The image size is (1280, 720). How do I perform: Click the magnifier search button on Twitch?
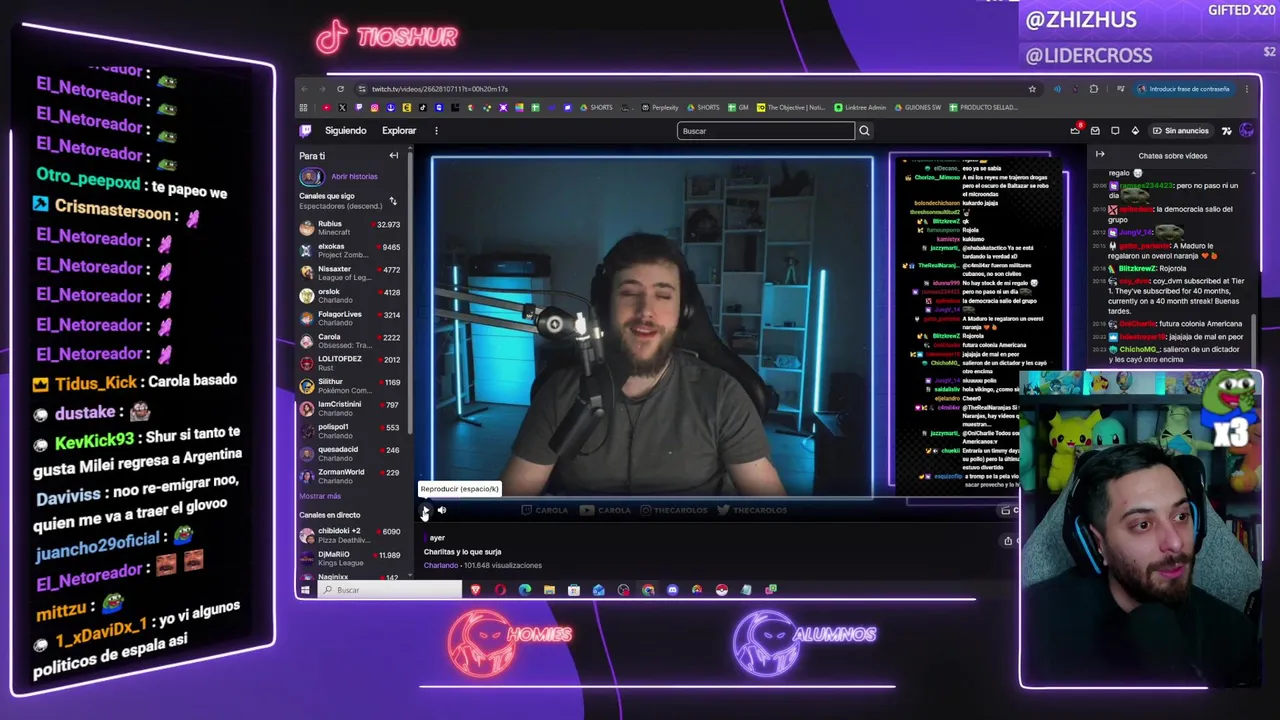pyautogui.click(x=864, y=131)
